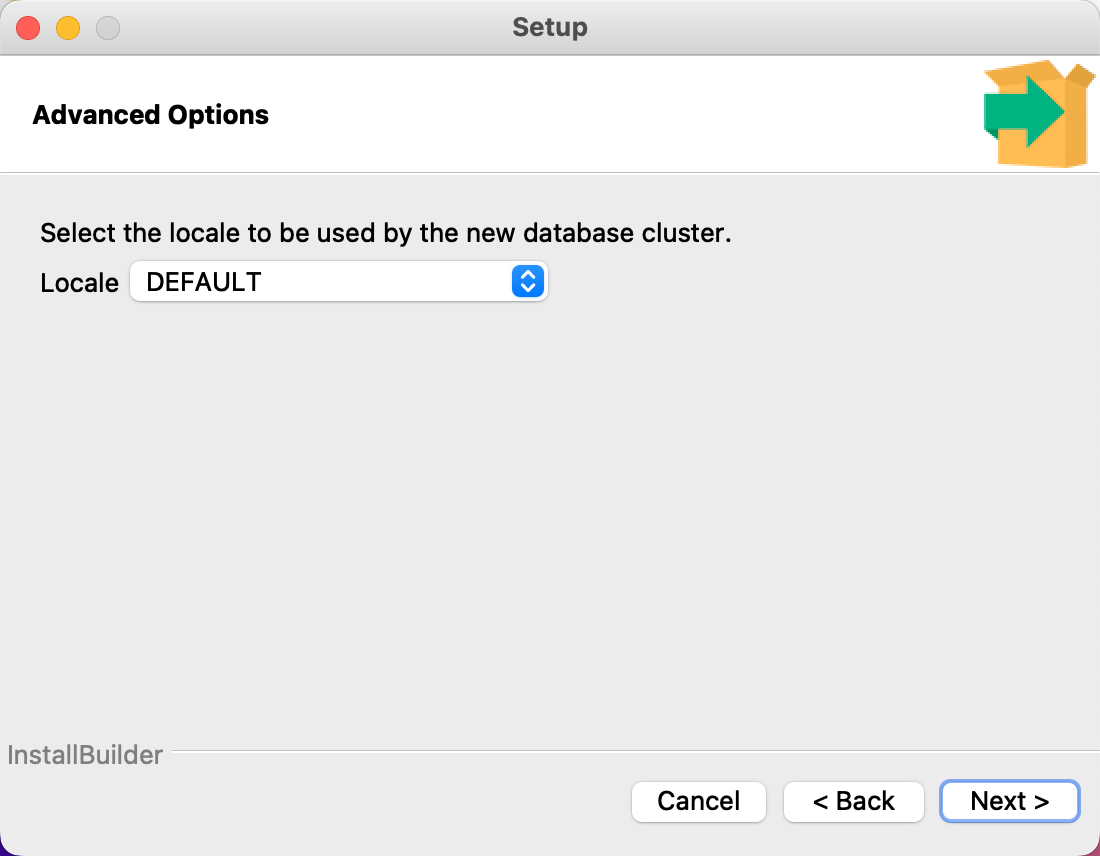Click the DEFAULT text in Locale selector
The height and width of the screenshot is (856, 1100).
click(203, 282)
